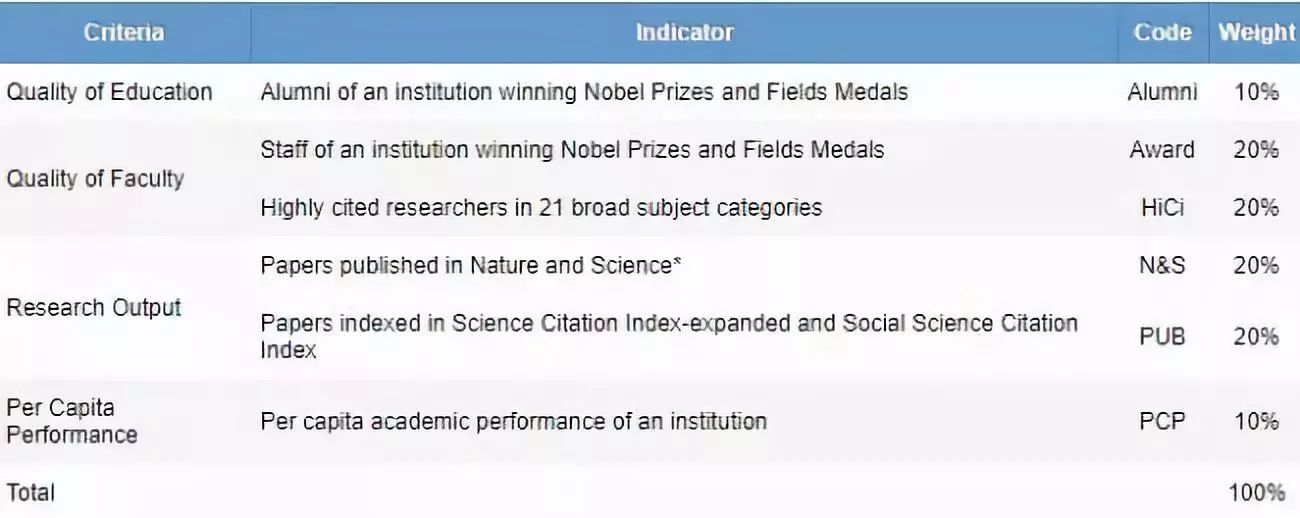Click the Code column header
1300x518 pixels.
[x=1162, y=32]
